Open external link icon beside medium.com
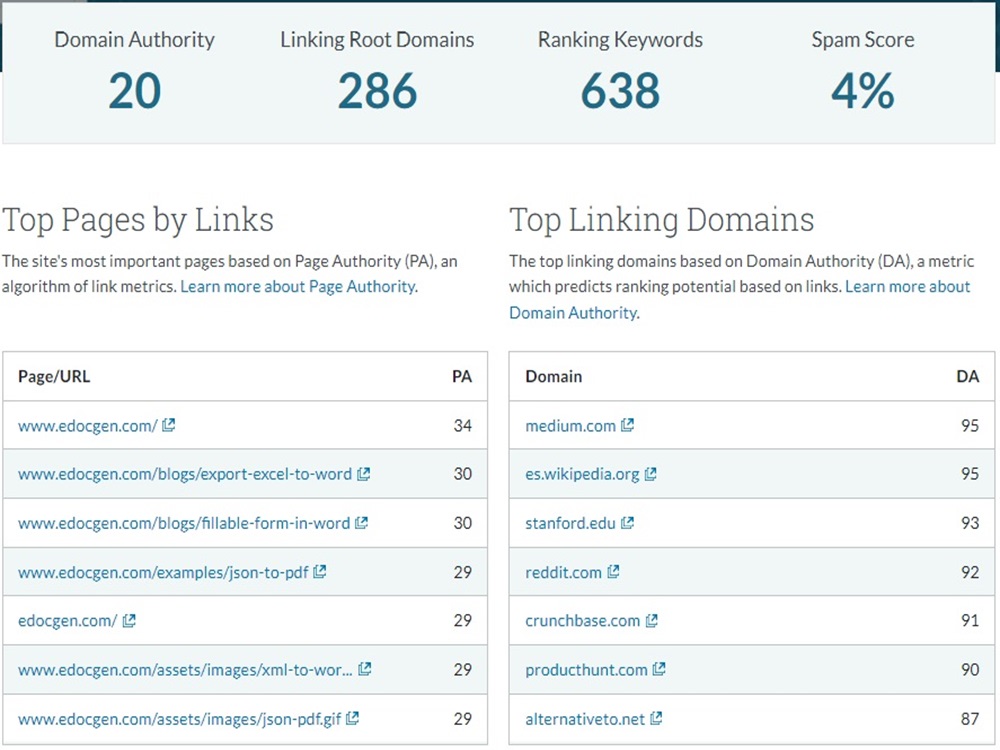The height and width of the screenshot is (750, 1000). pos(628,425)
